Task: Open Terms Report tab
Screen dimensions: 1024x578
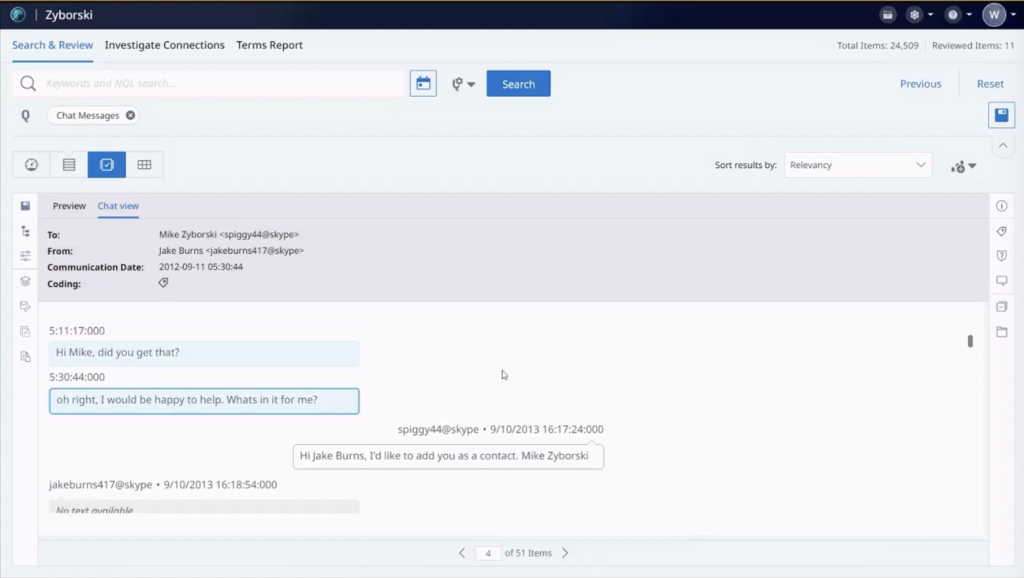Action: tap(270, 45)
